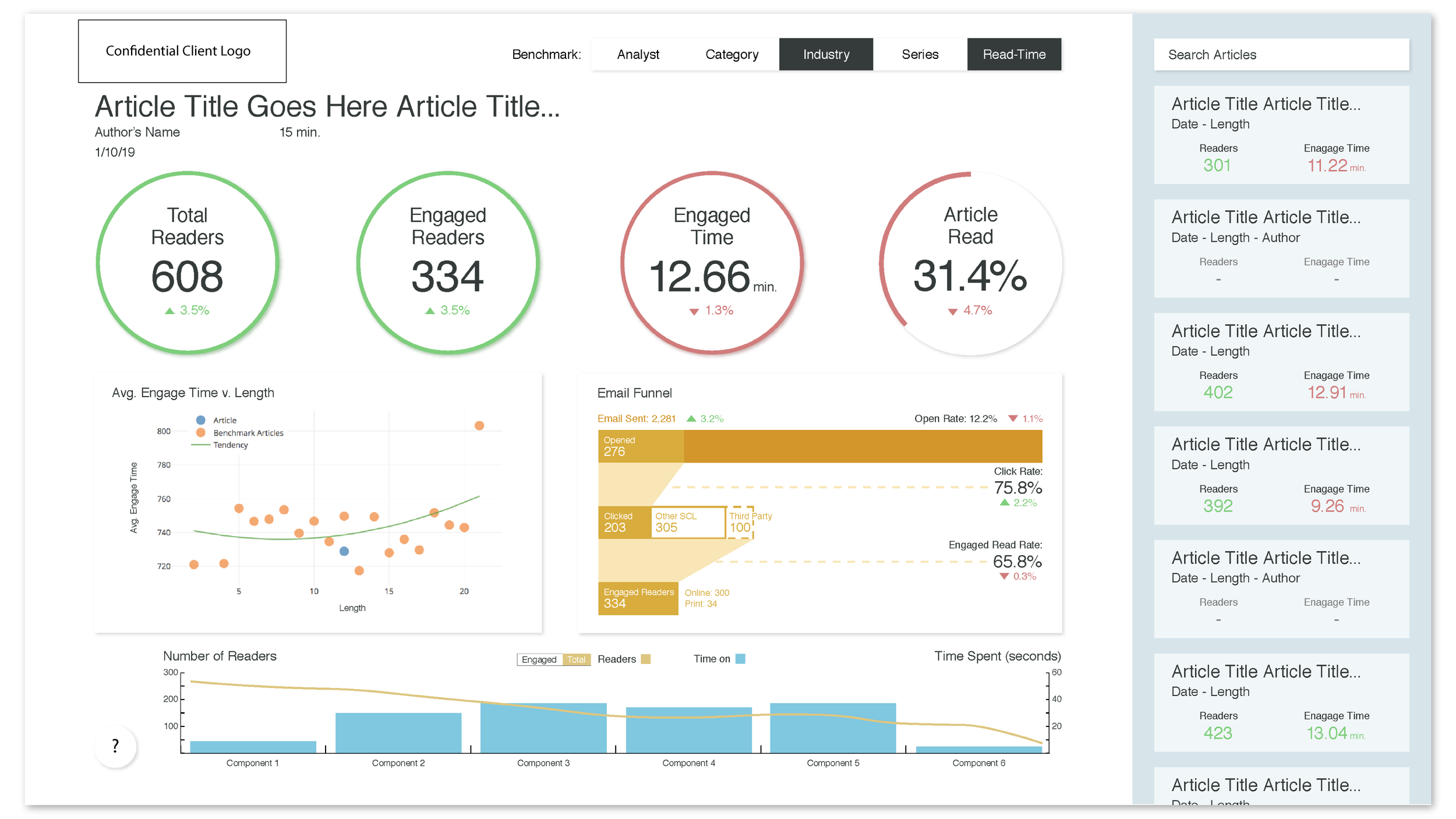Click the Search Articles field
Screen dimensions: 1456x819
pyautogui.click(x=1281, y=55)
